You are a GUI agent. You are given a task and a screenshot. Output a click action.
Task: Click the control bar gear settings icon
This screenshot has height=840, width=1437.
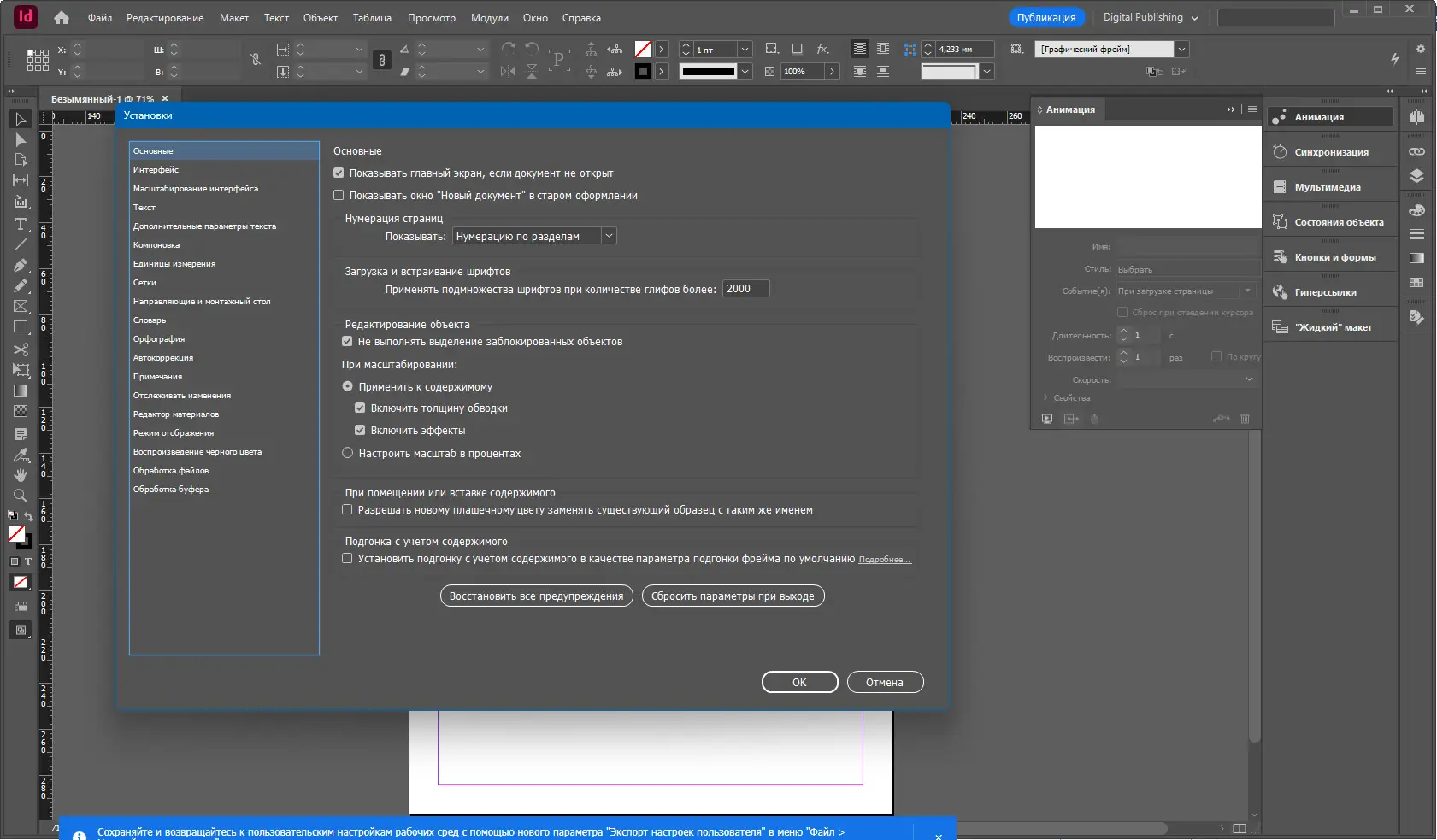click(1420, 49)
